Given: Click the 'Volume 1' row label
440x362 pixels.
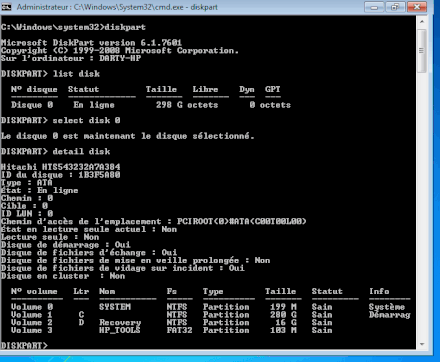Looking at the screenshot, I should 32,315.
